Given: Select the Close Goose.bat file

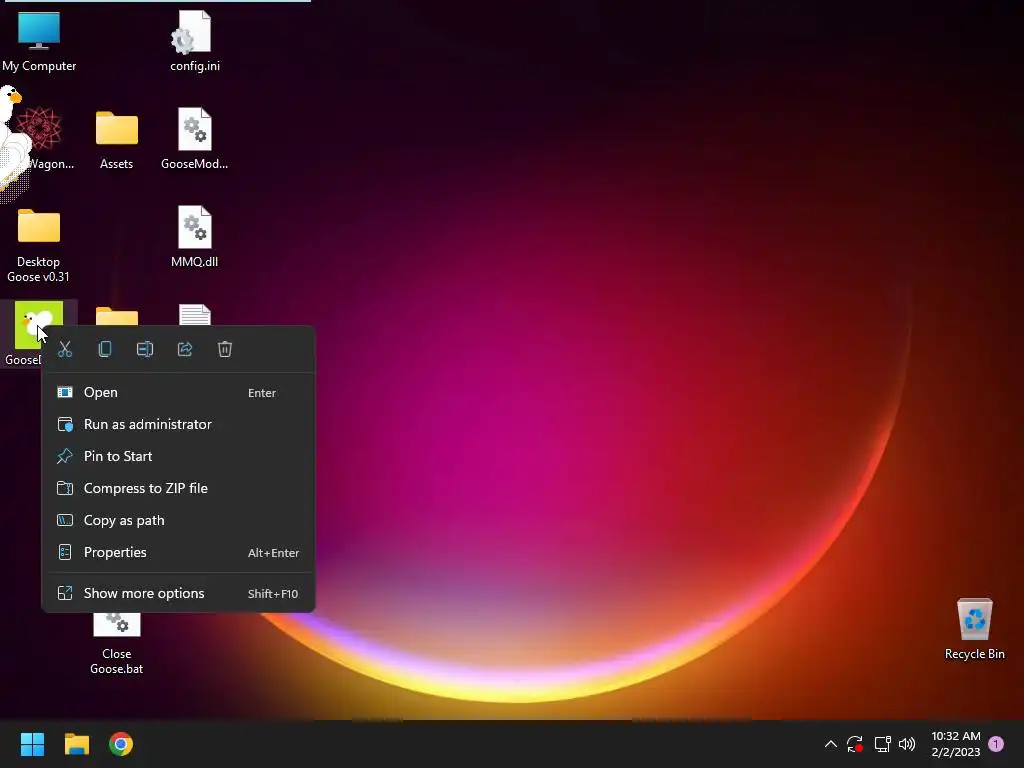Looking at the screenshot, I should click(116, 643).
